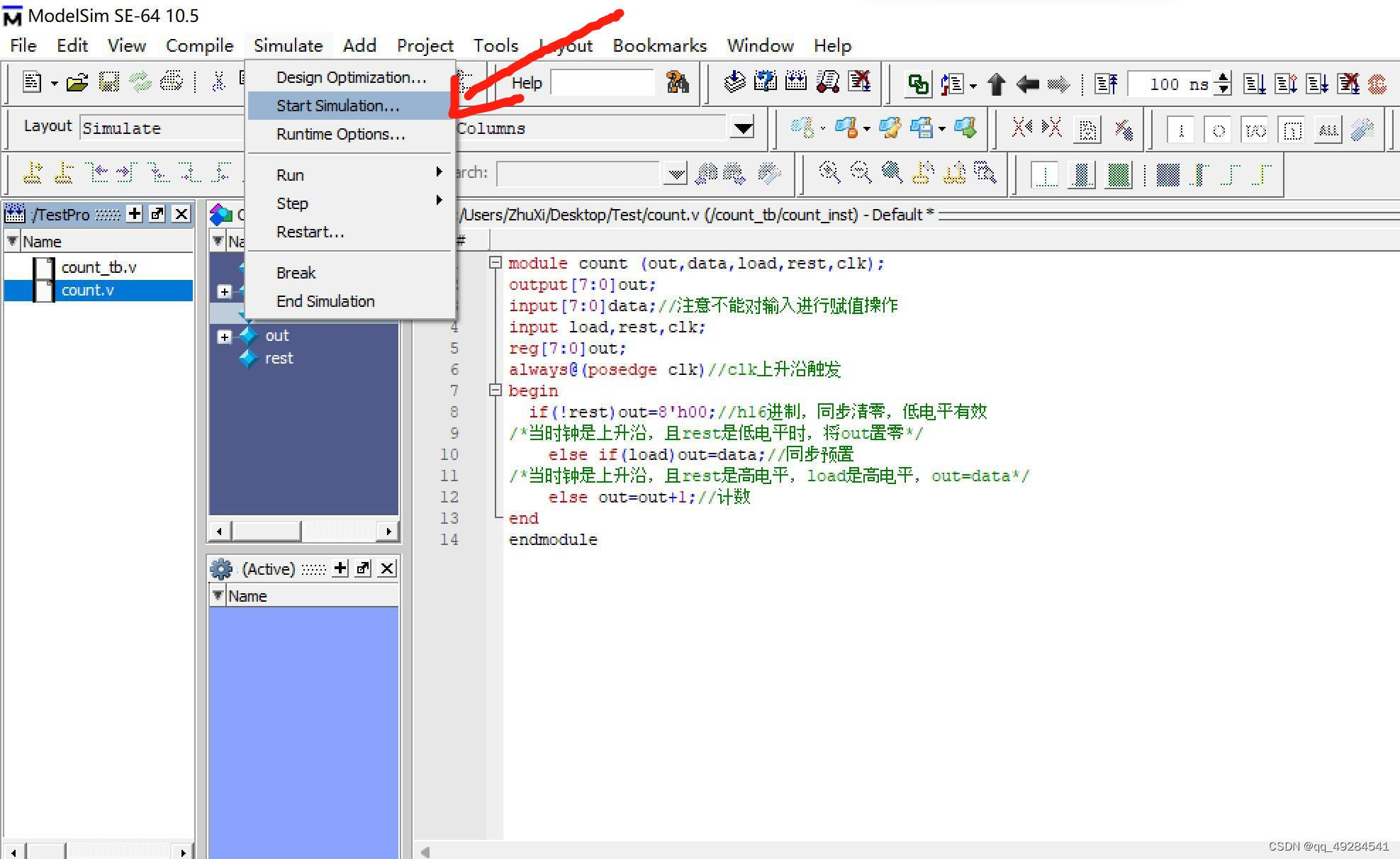
Task: Expand the 'out' signal tree node
Action: (224, 337)
